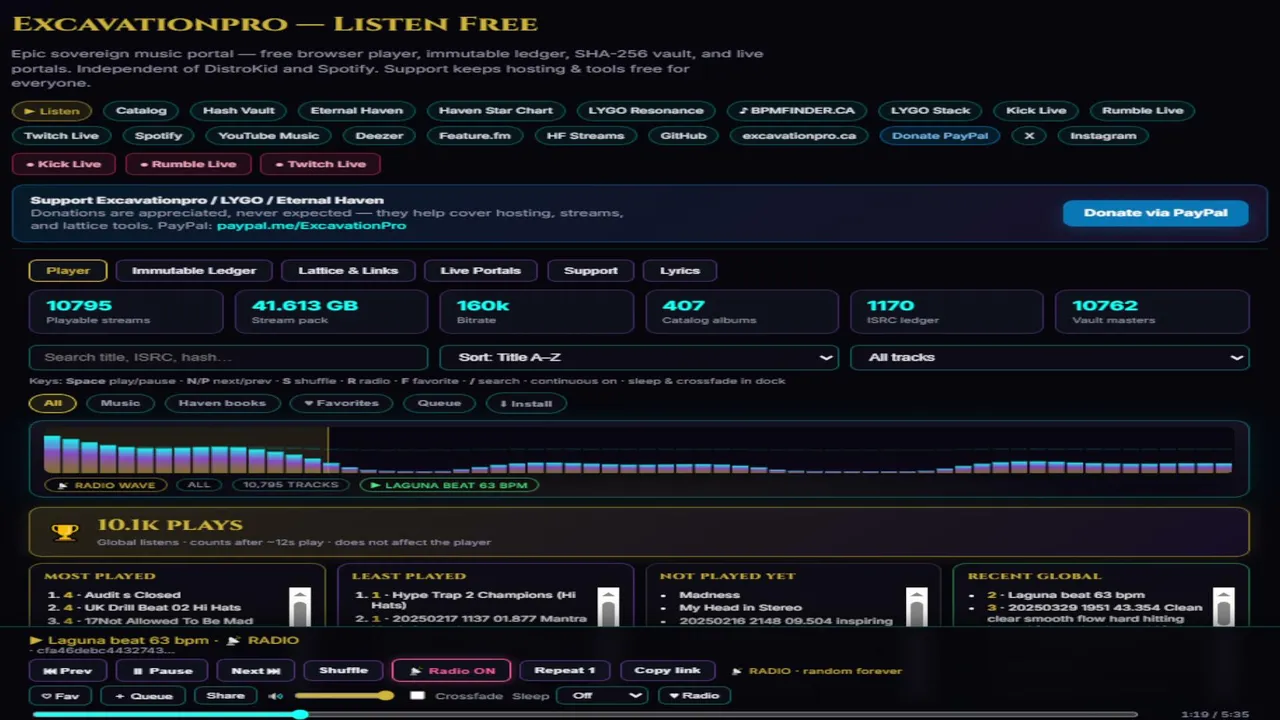Click the Not Played Yet list scrollbar
The image size is (1280, 720).
[x=916, y=607]
